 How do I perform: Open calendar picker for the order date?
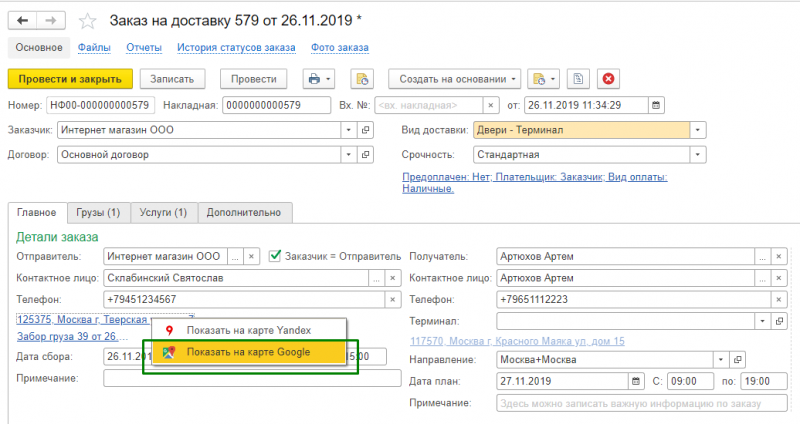coord(656,104)
